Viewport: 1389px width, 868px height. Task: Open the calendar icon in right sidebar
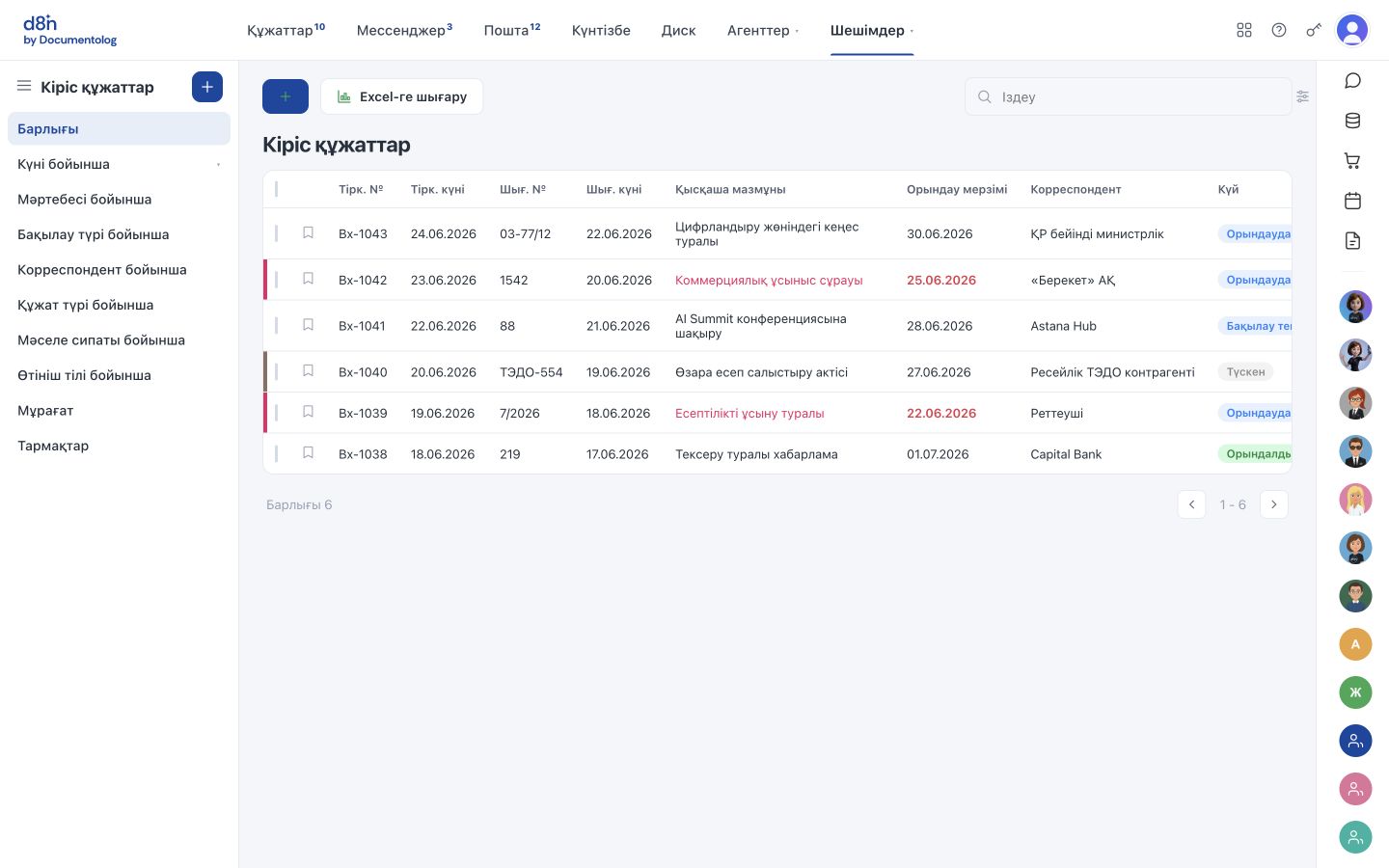pos(1353,201)
